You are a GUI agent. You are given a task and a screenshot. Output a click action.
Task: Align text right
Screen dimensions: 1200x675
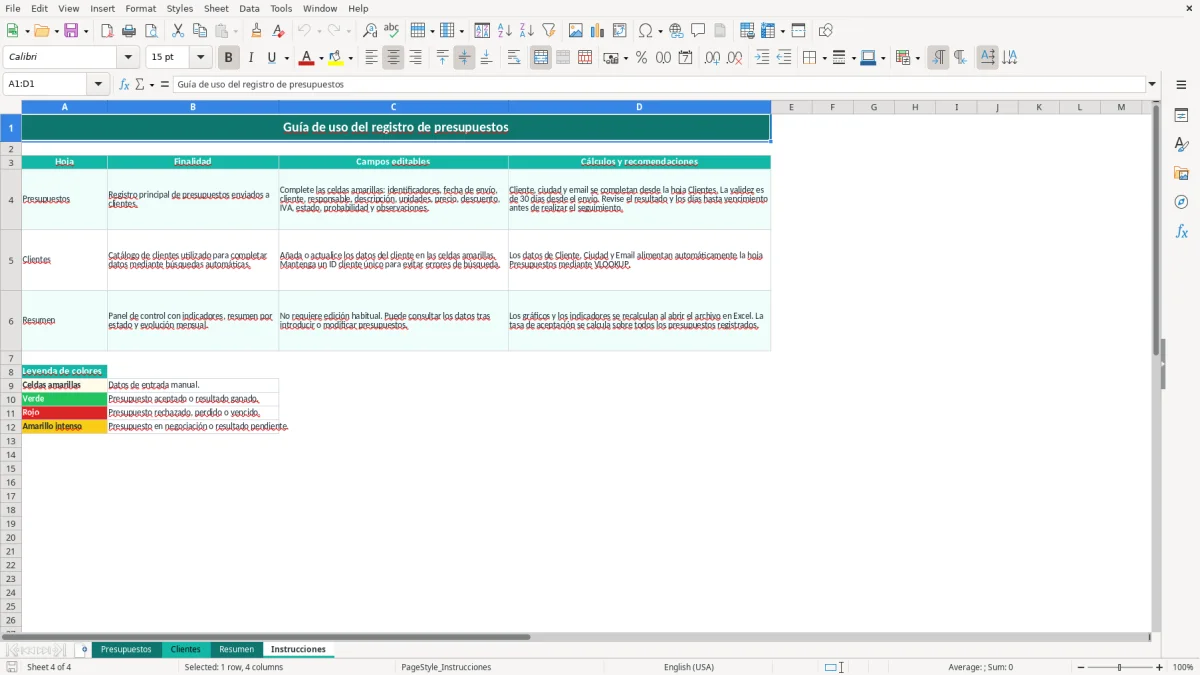[416, 58]
